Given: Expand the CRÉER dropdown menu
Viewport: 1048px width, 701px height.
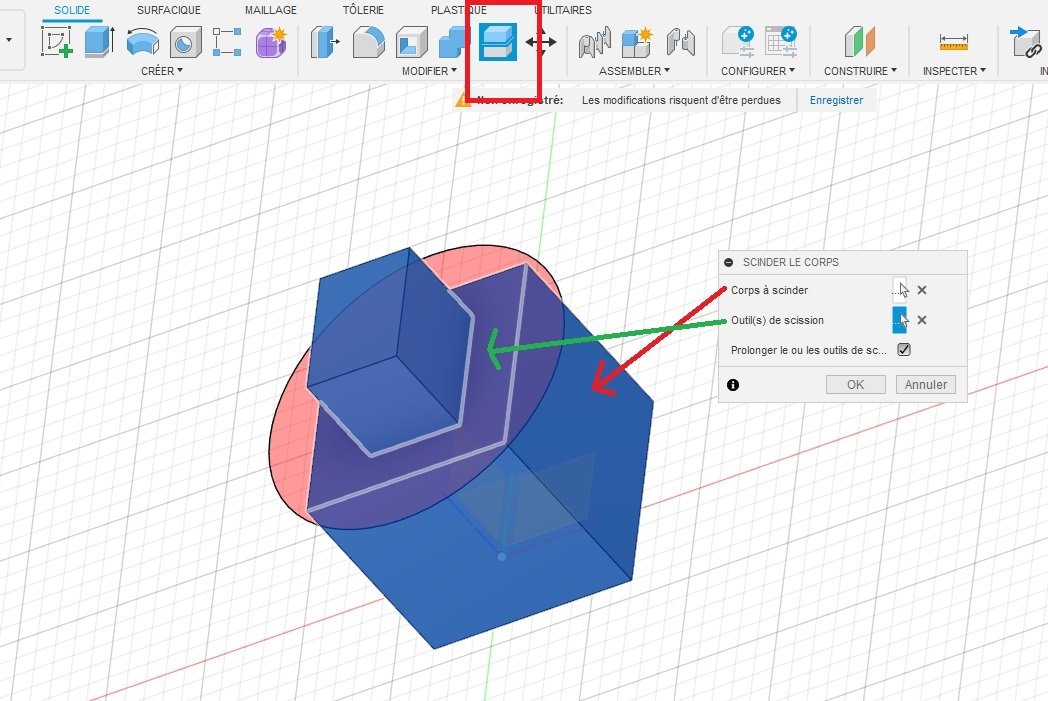Looking at the screenshot, I should pyautogui.click(x=162, y=70).
